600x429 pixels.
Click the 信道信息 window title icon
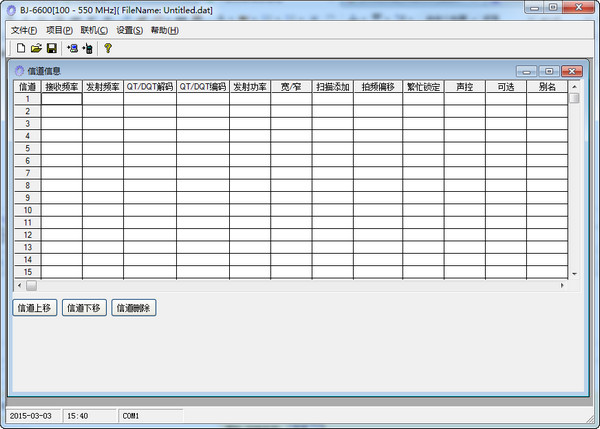(x=18, y=71)
